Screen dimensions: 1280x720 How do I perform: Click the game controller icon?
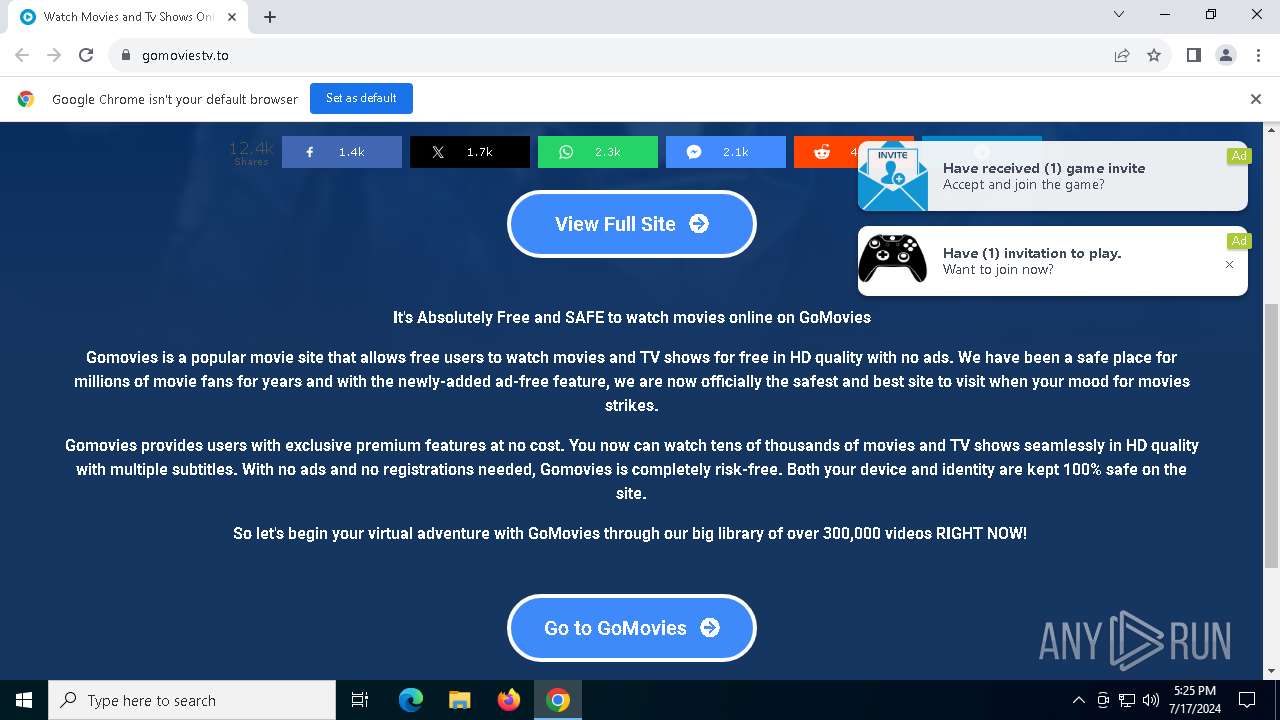pos(893,260)
